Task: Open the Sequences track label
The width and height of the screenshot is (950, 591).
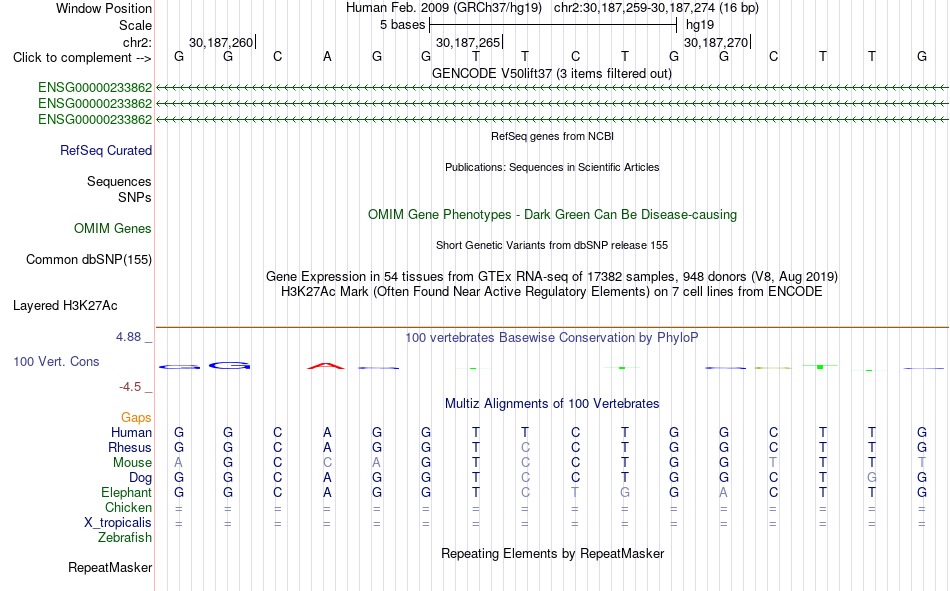Action: pos(119,181)
